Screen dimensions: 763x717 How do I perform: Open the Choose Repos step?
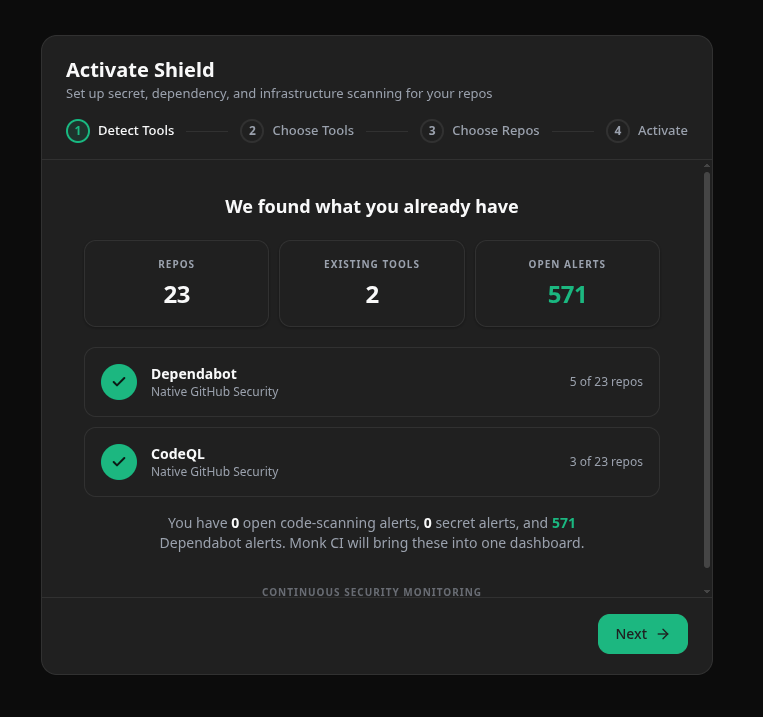pos(495,131)
